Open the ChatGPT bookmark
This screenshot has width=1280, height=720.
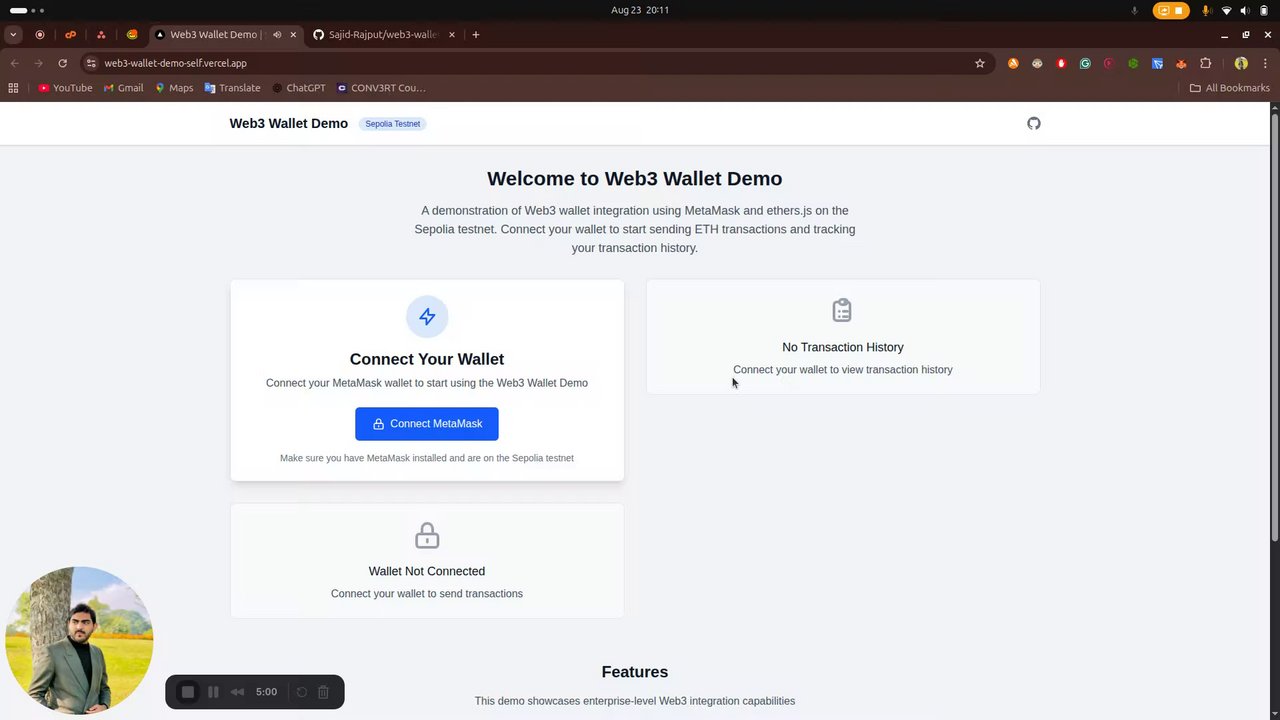coord(298,88)
